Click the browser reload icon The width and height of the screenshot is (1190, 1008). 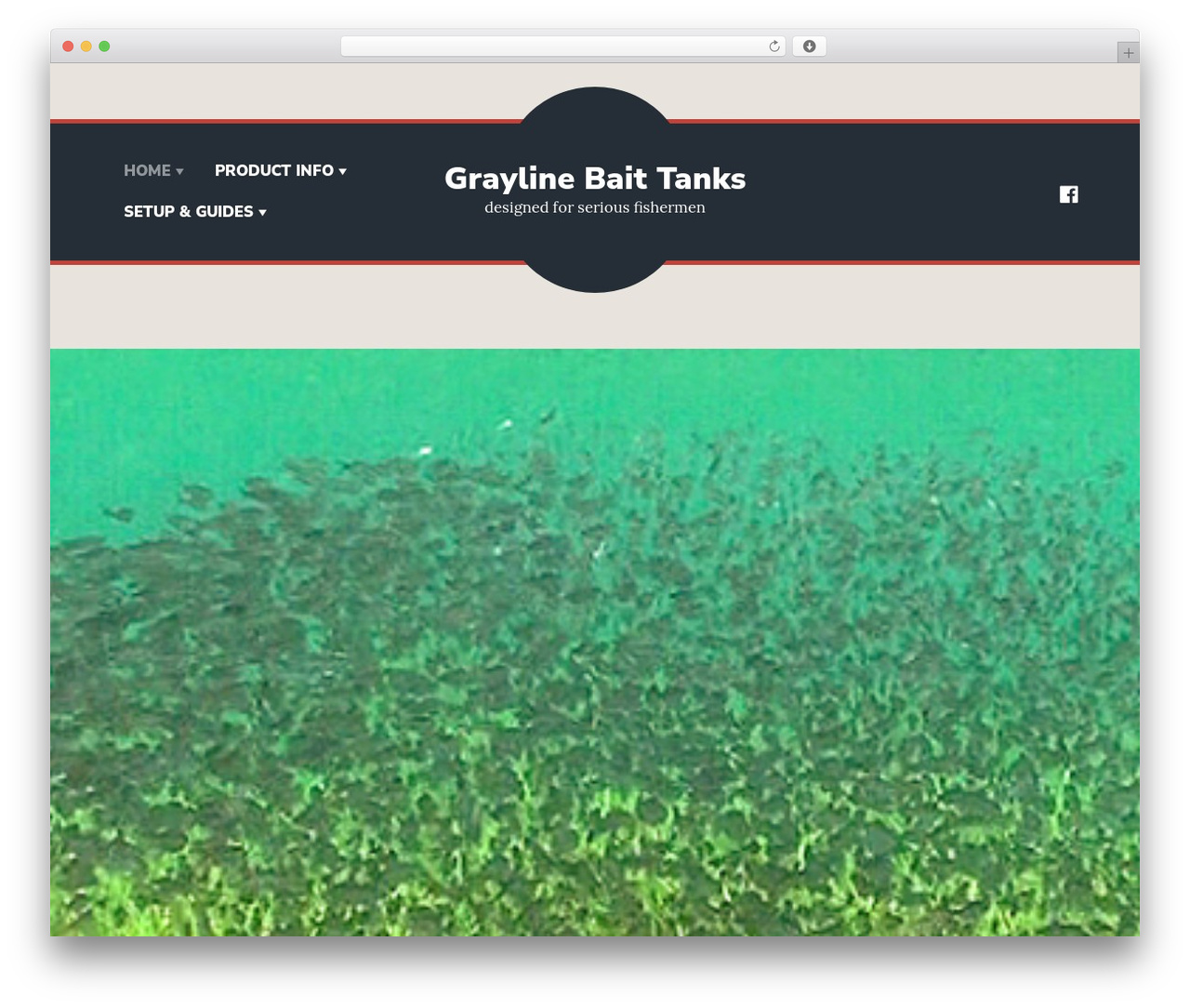[x=774, y=46]
